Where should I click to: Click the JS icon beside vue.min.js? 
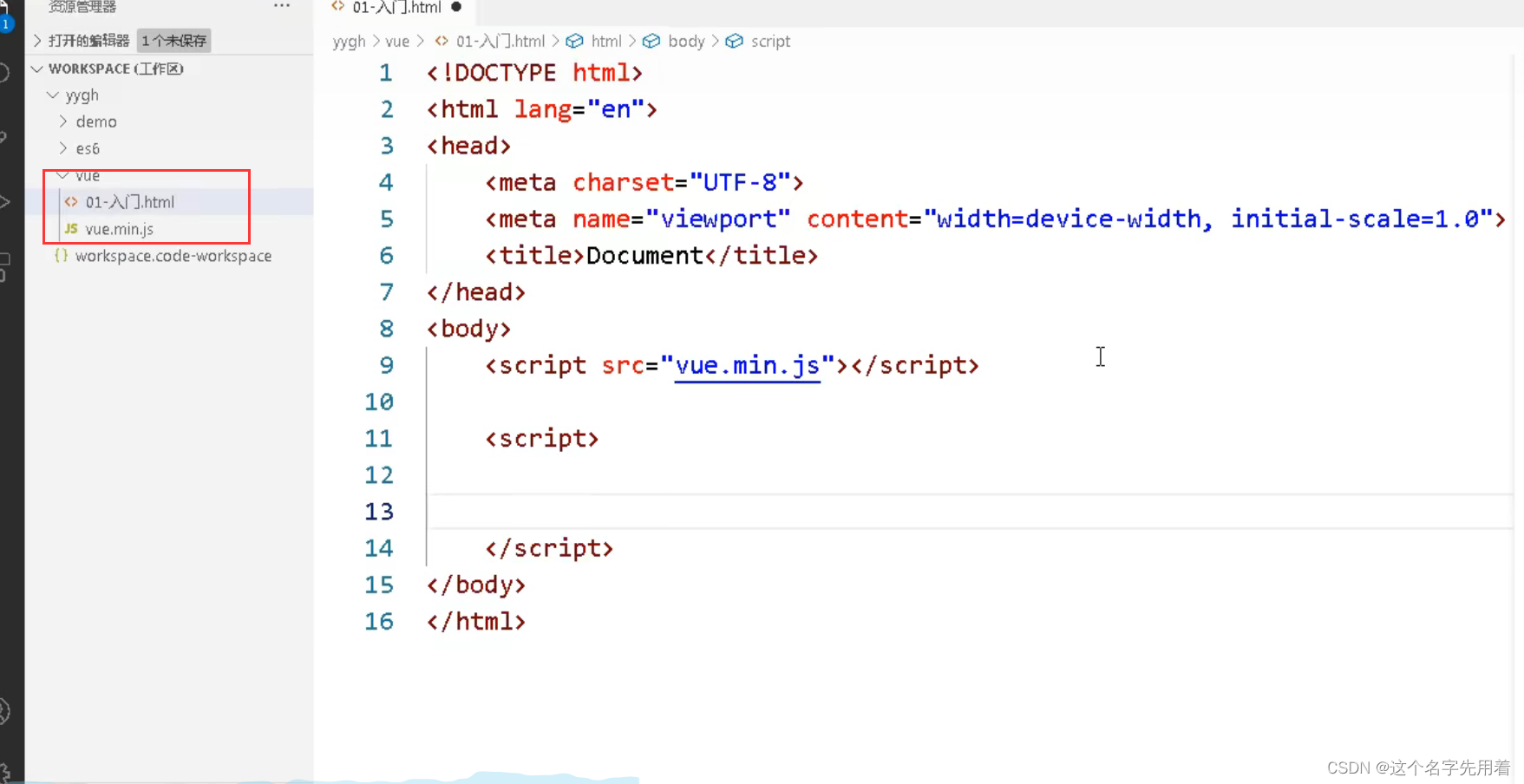71,229
